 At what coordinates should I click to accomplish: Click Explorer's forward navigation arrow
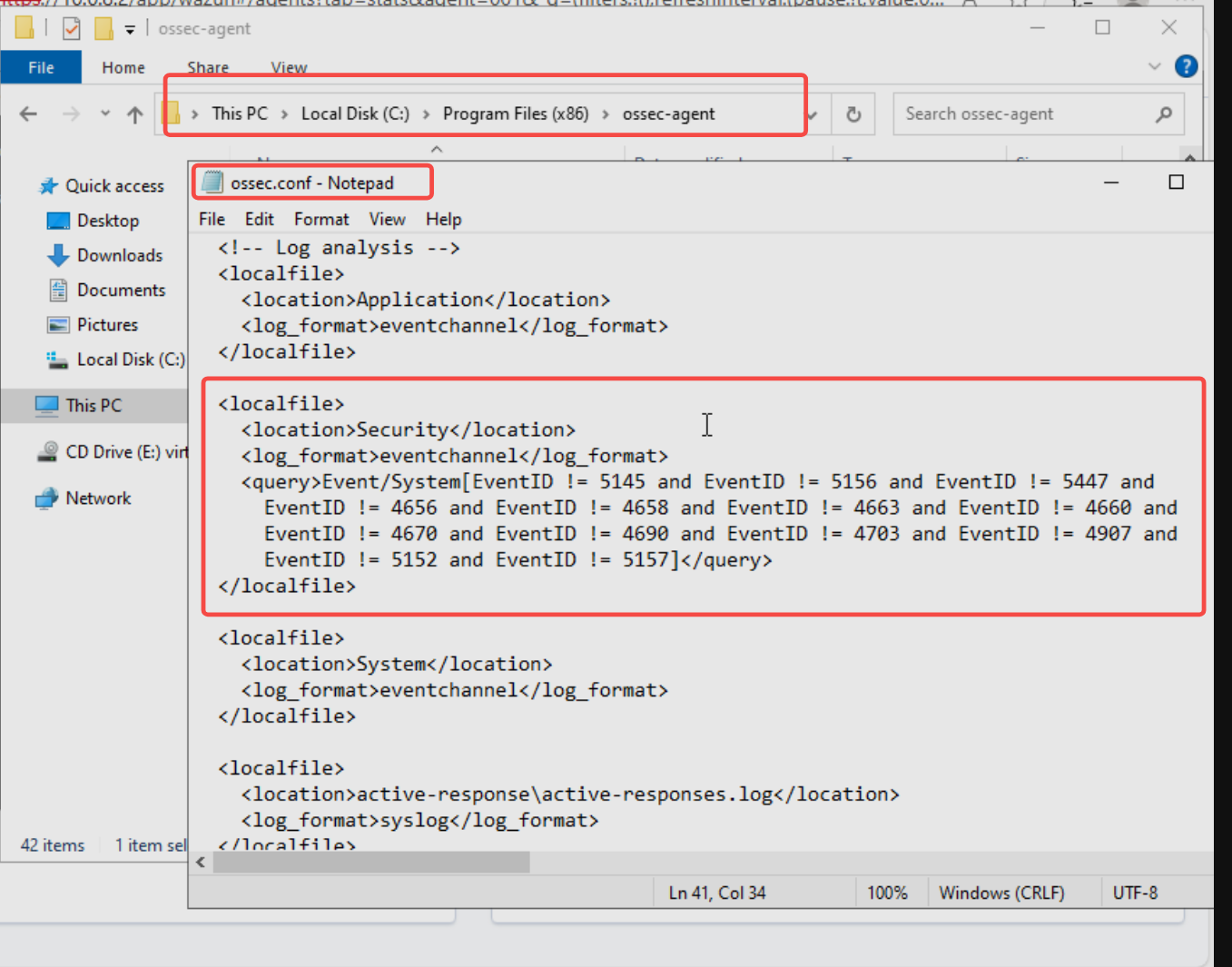pyautogui.click(x=71, y=113)
